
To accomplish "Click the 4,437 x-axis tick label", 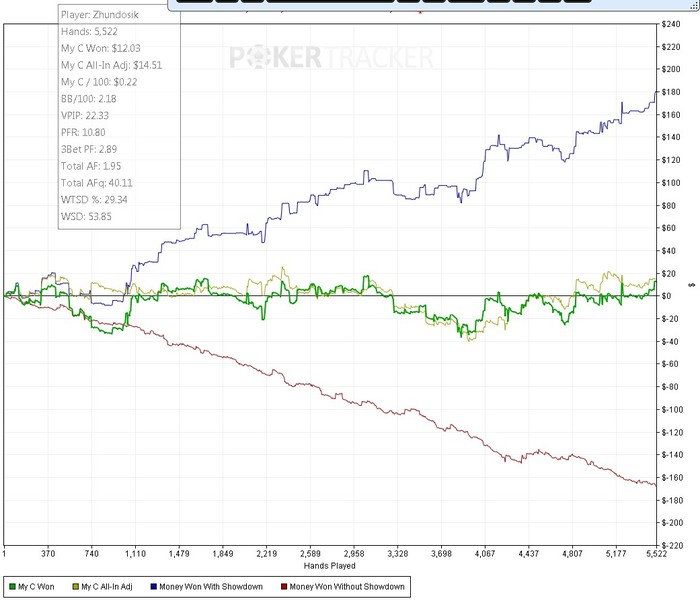I will tap(529, 554).
